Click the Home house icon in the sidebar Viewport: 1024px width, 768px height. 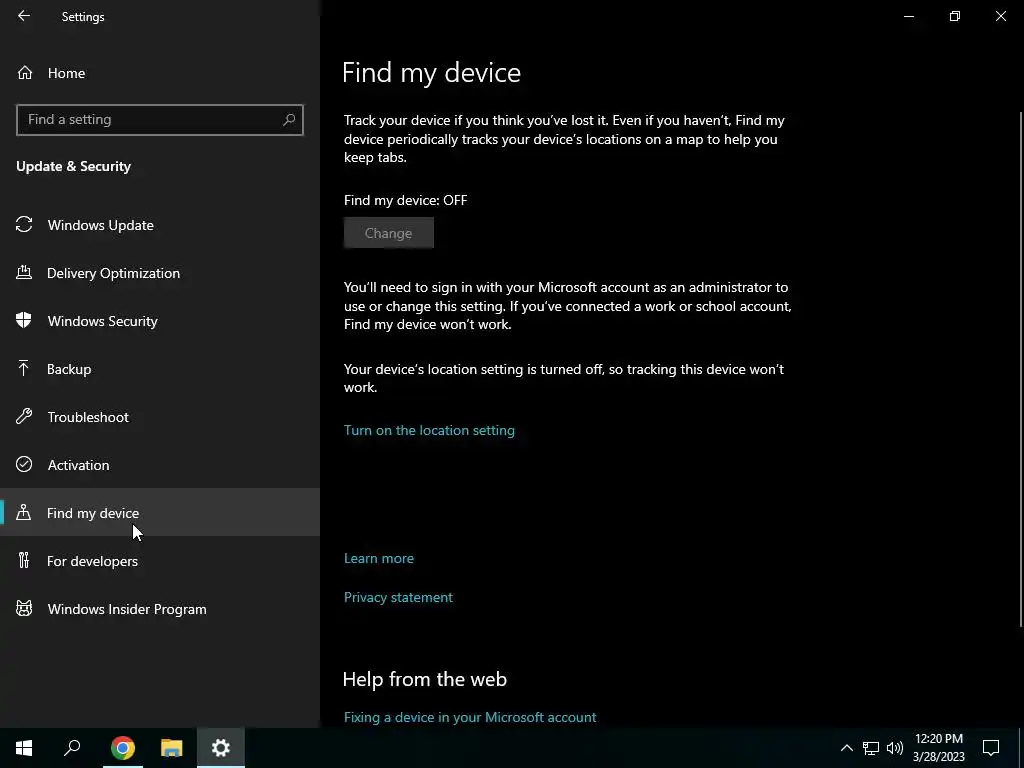point(25,72)
